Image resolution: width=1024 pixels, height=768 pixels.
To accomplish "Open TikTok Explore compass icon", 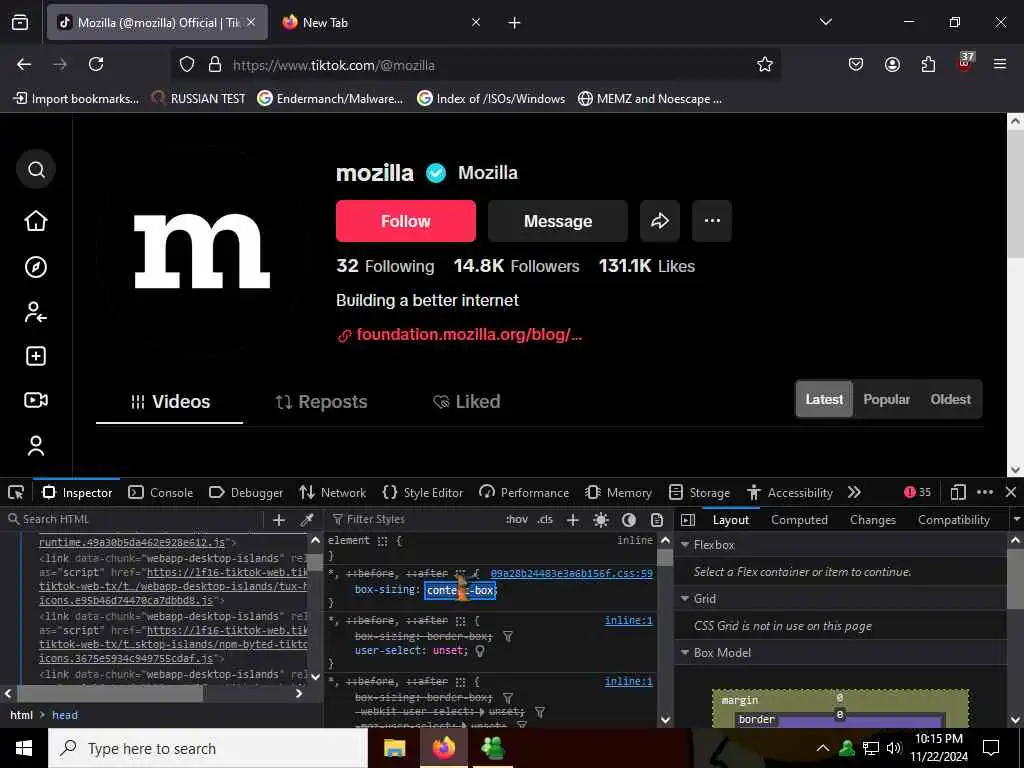I will (36, 267).
